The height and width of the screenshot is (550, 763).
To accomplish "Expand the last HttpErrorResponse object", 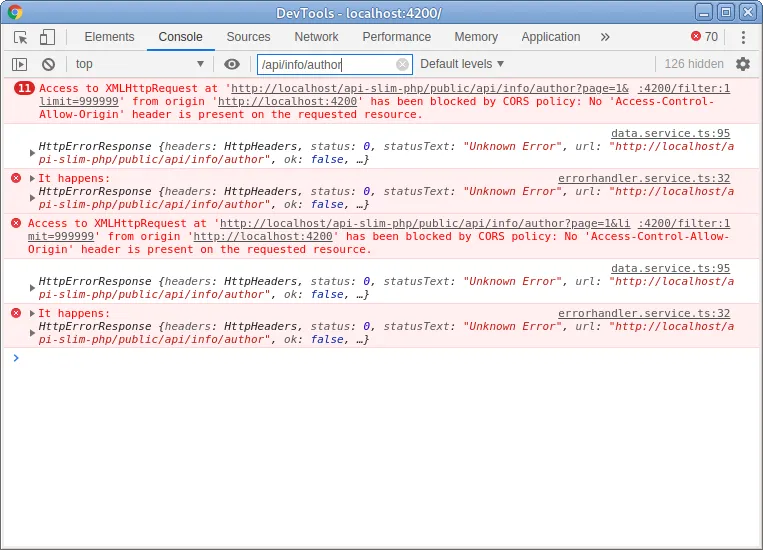I will tap(32, 333).
